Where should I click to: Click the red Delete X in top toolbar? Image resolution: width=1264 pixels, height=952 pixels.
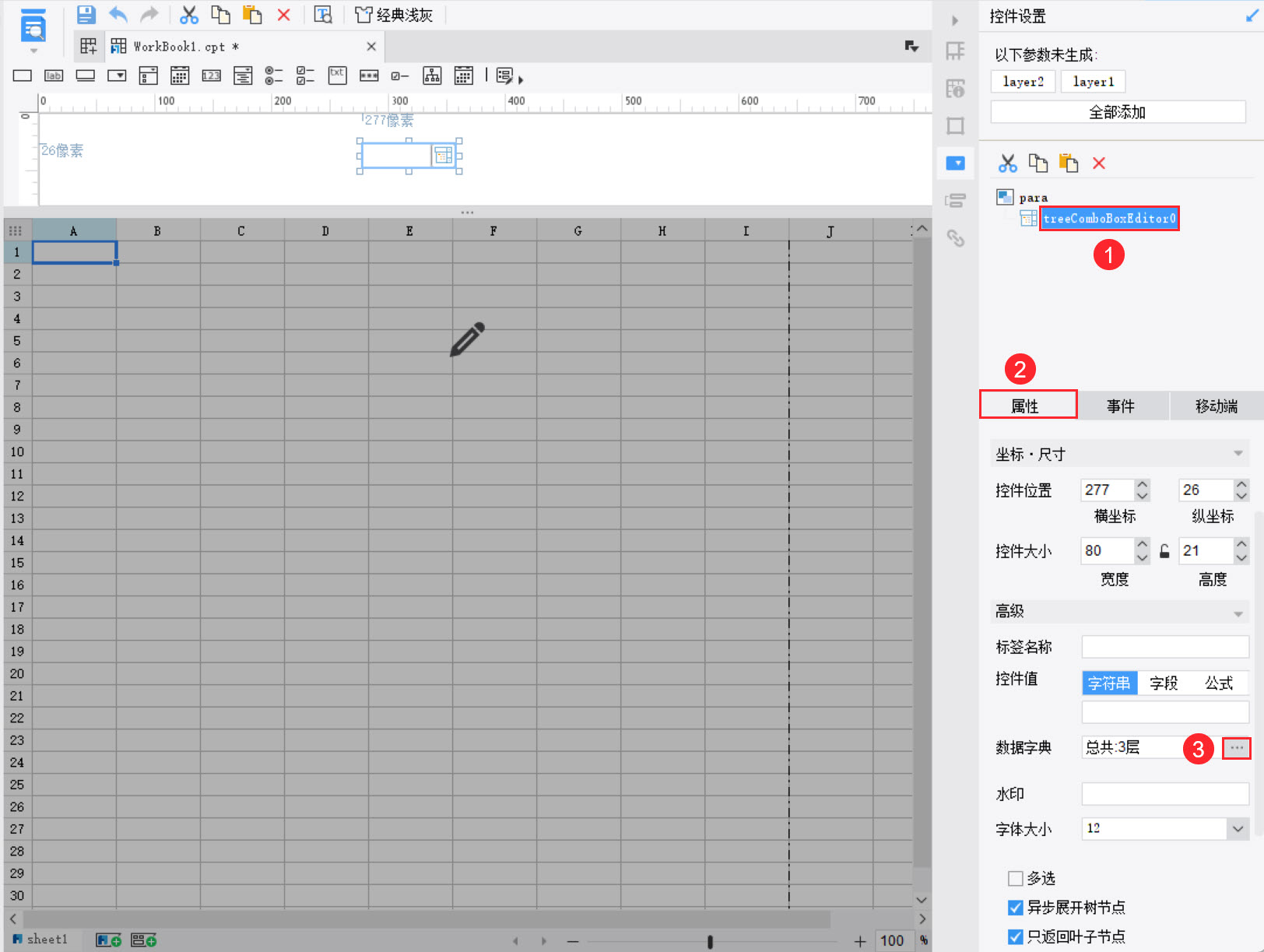(283, 15)
